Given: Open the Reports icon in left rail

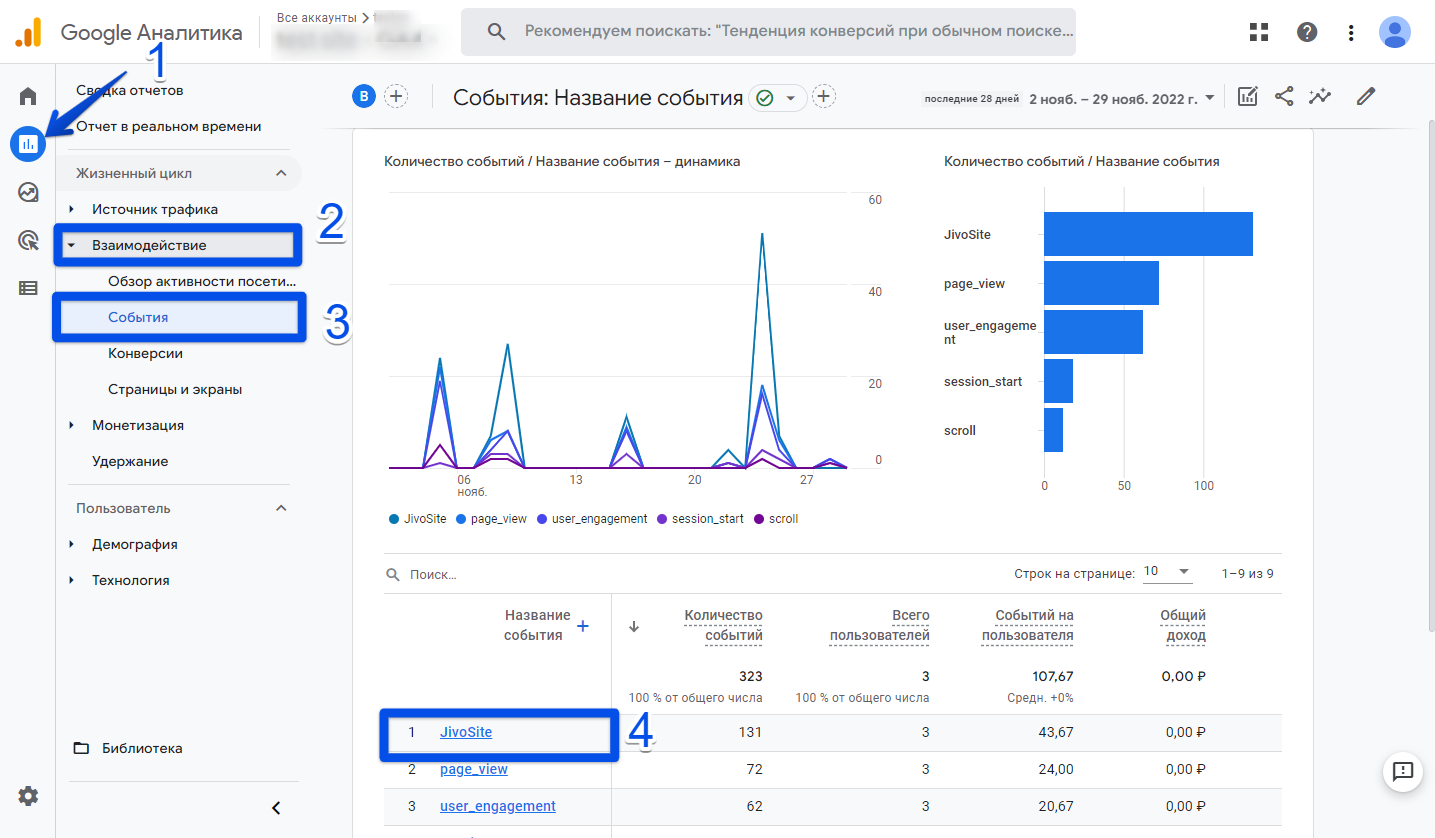Looking at the screenshot, I should coord(28,144).
